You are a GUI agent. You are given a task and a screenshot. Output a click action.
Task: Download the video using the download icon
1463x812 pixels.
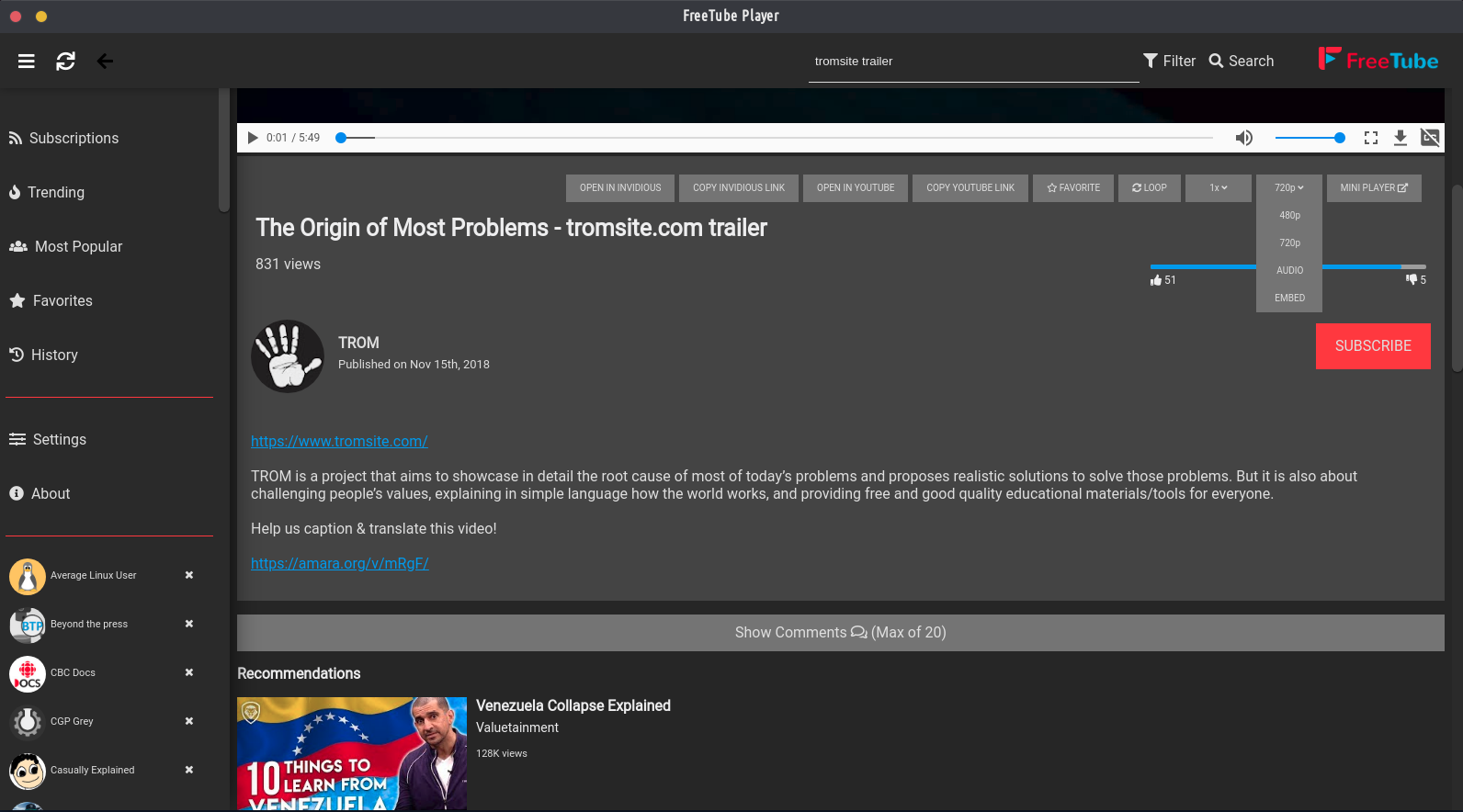point(1400,138)
